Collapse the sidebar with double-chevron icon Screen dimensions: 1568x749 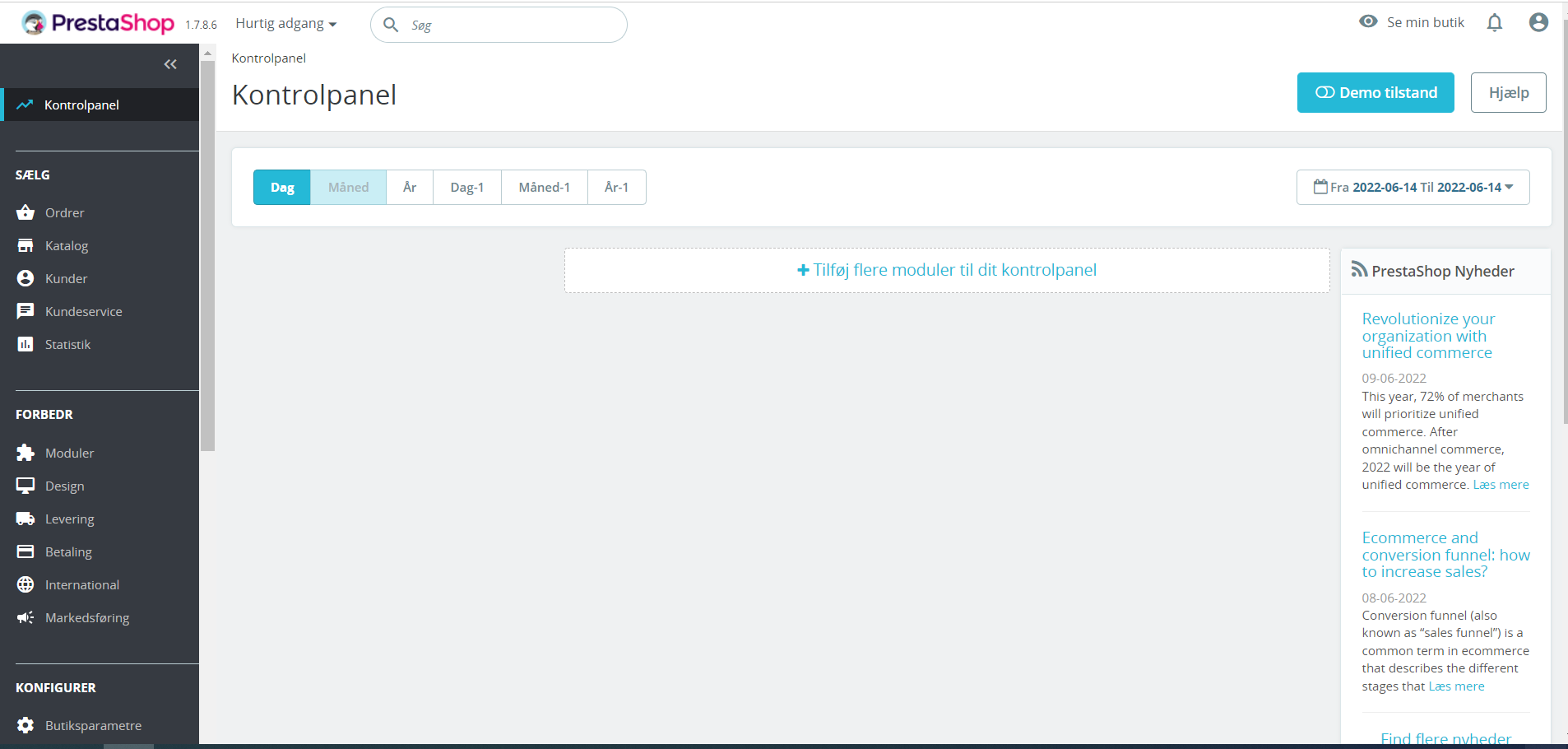[170, 64]
